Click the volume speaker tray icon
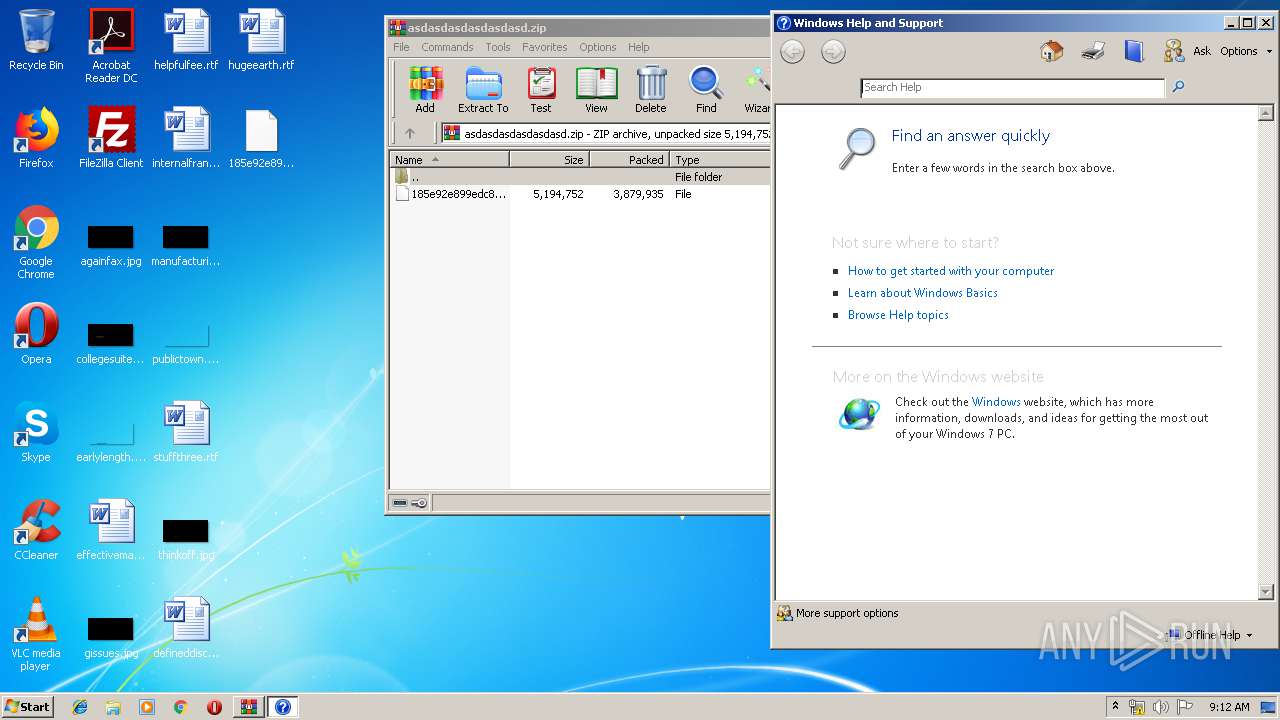This screenshot has width=1280, height=720. (1160, 707)
